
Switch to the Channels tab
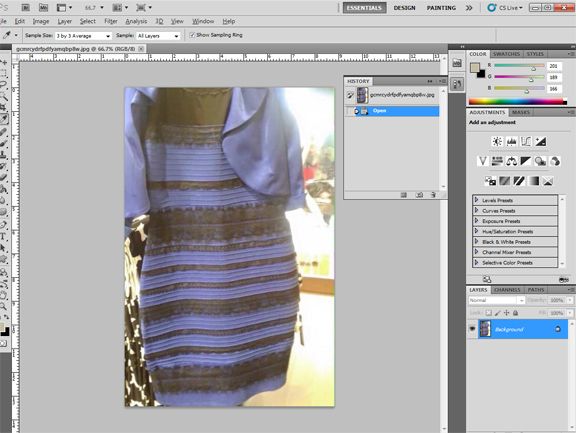point(507,290)
